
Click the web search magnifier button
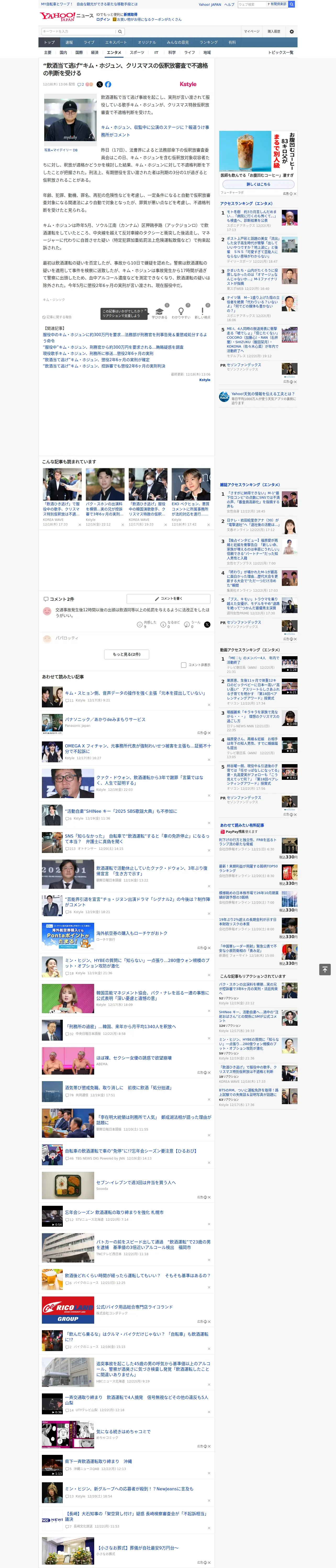(x=292, y=4)
